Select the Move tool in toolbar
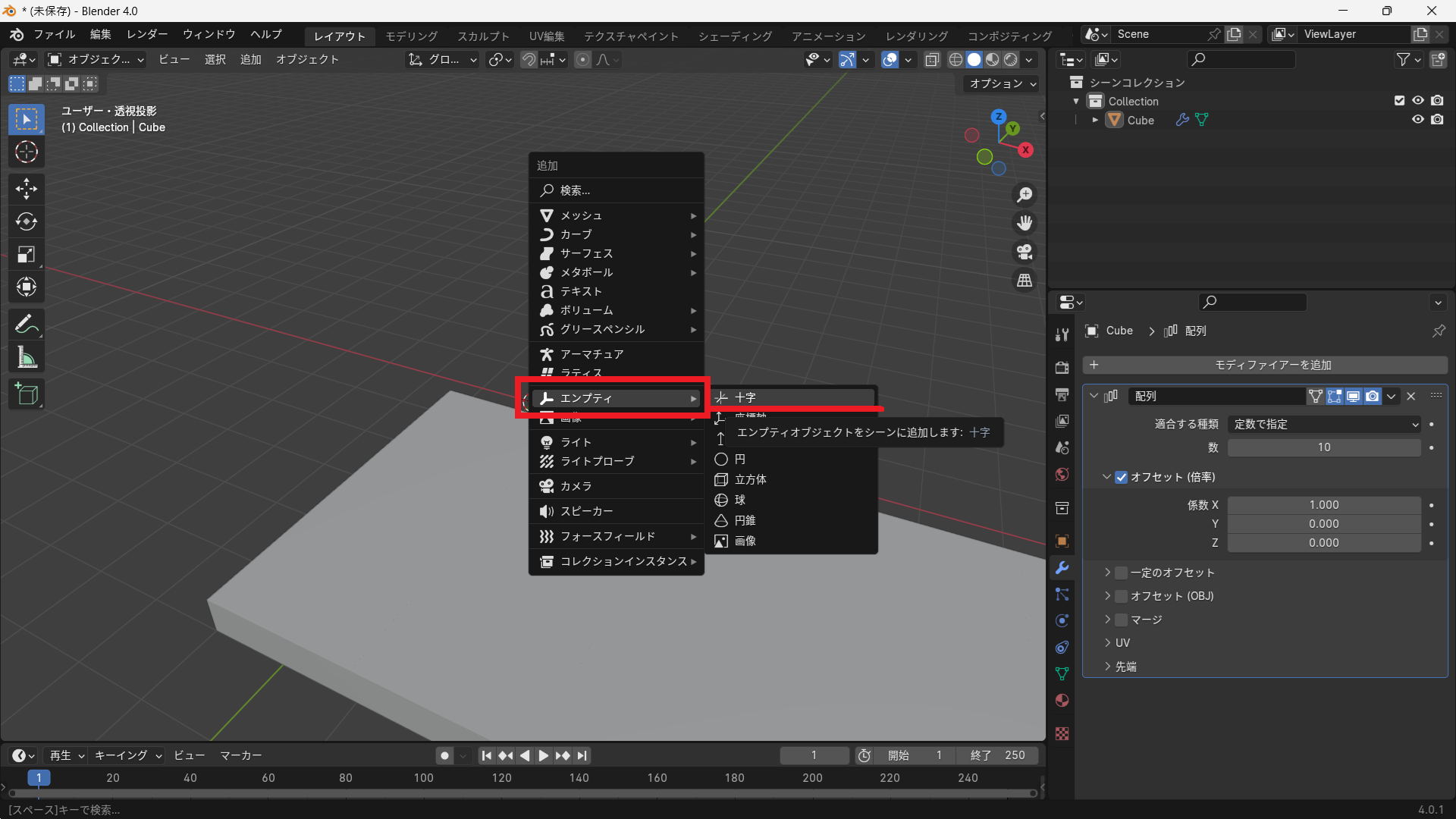Image resolution: width=1456 pixels, height=819 pixels. click(27, 189)
